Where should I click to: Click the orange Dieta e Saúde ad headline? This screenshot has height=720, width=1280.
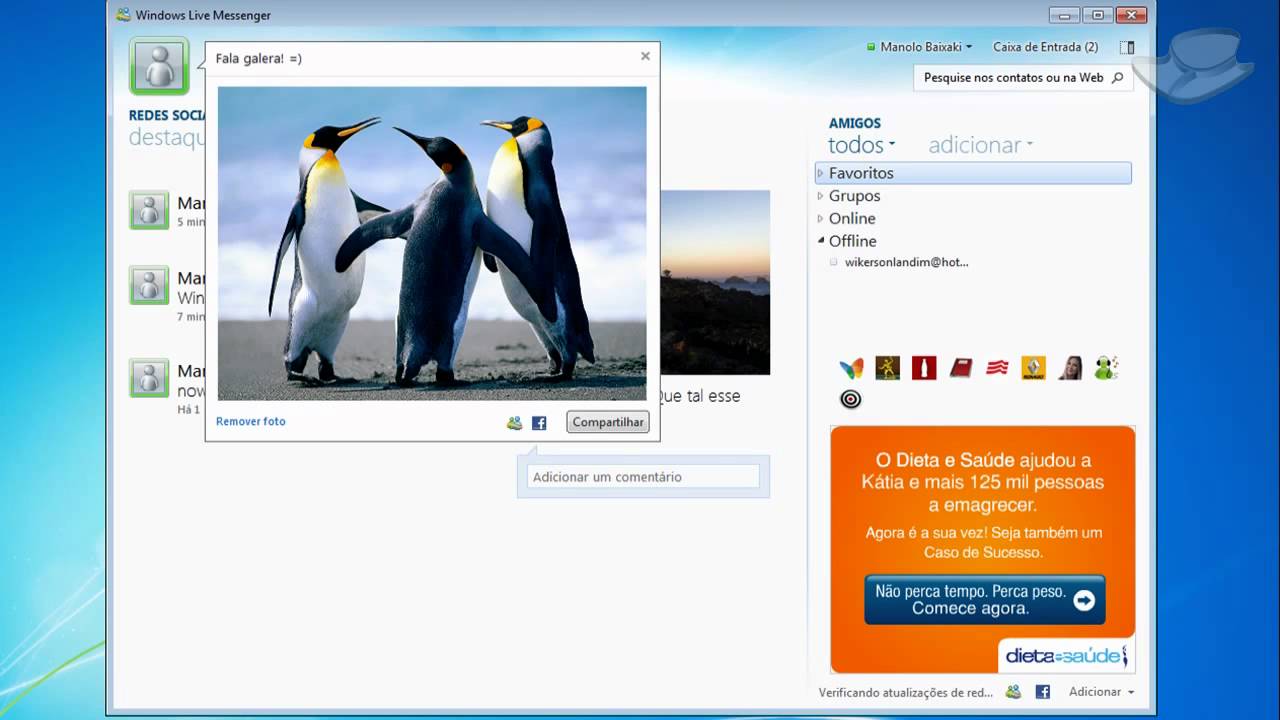tap(983, 482)
